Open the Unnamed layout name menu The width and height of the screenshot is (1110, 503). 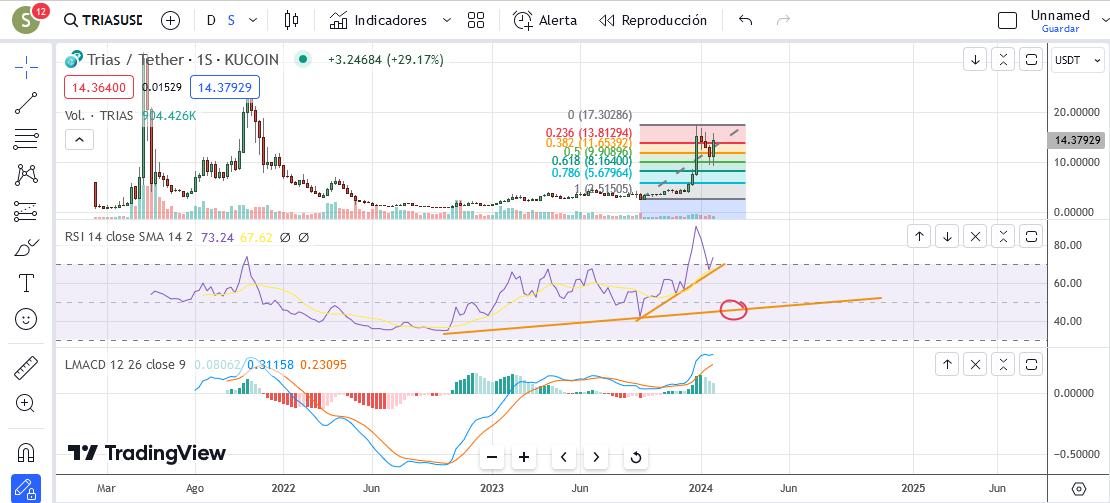pos(1060,15)
